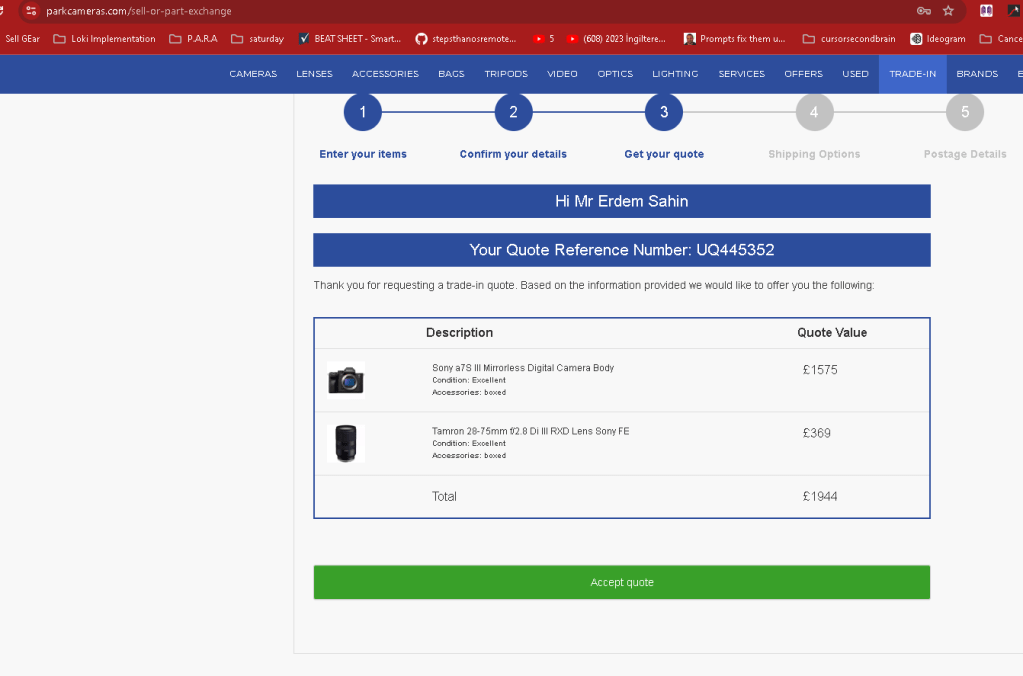1023x676 pixels.
Task: Open the purple browser extension icon
Action: [x=986, y=10]
